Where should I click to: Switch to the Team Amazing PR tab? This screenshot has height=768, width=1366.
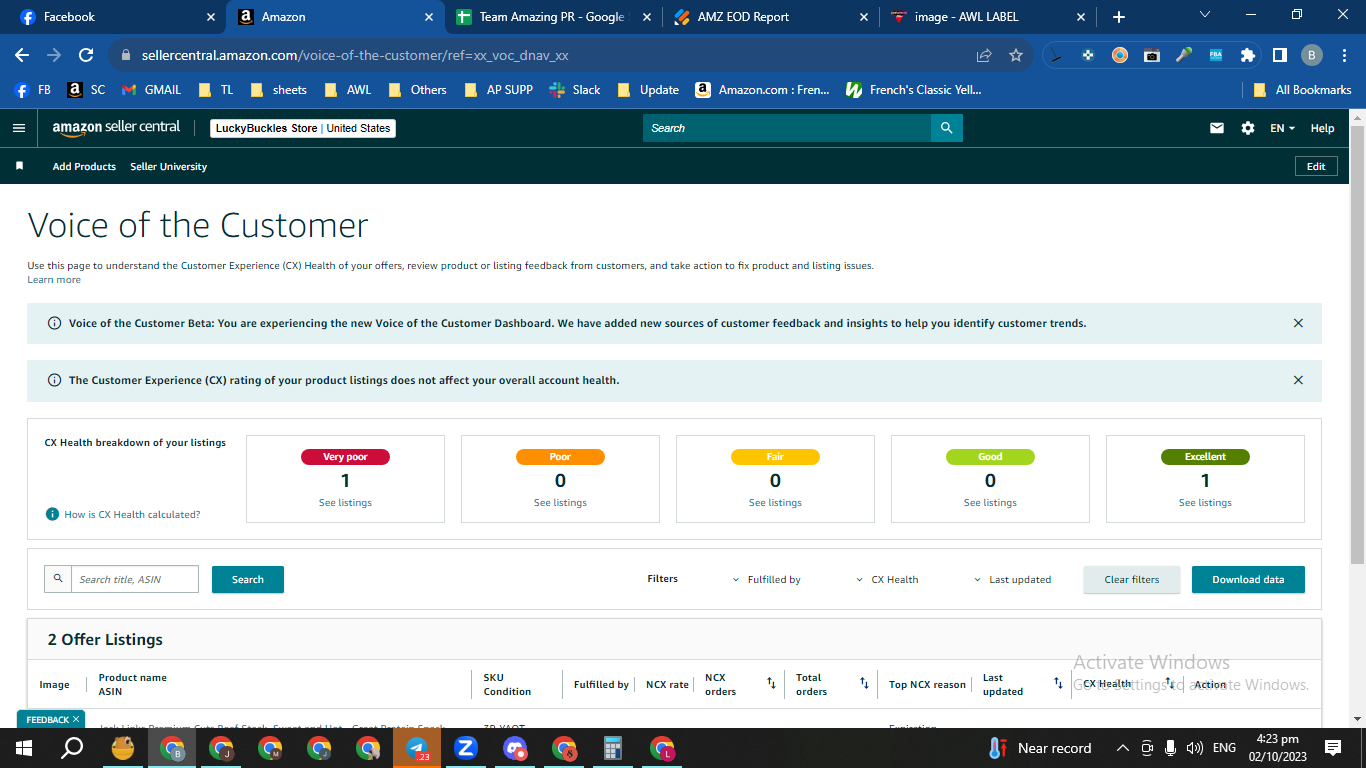551,17
